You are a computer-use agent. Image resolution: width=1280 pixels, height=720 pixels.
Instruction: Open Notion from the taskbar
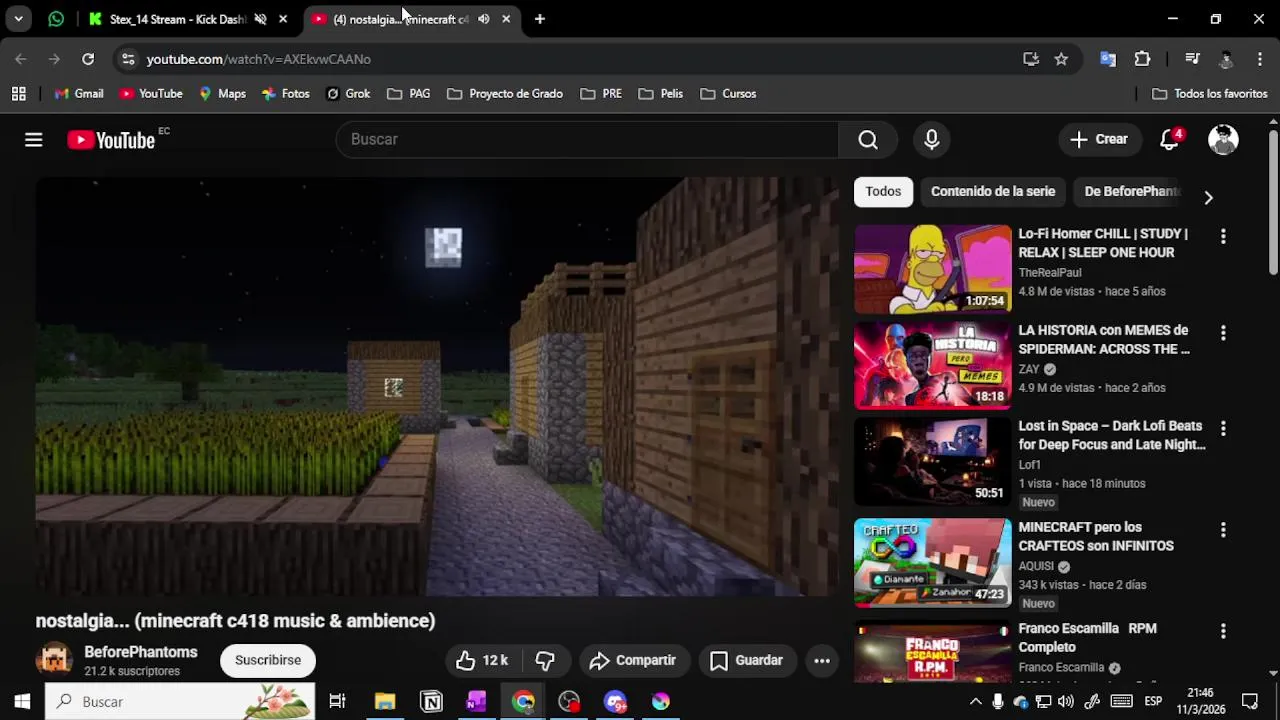point(431,702)
